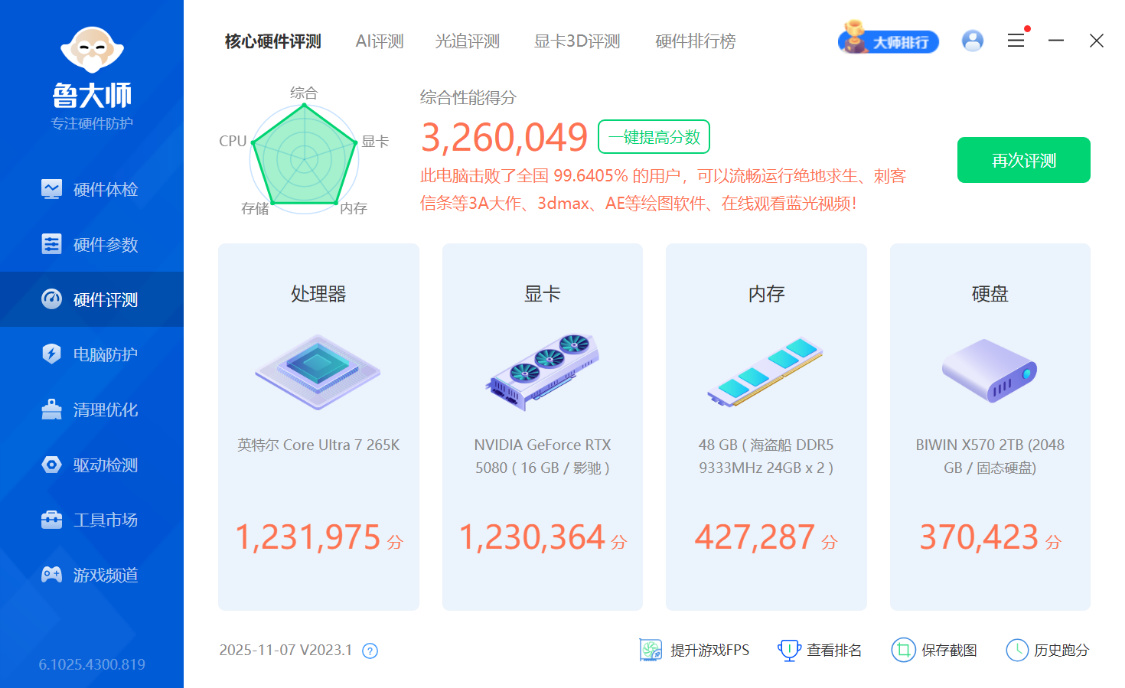Click the 48 GB 海盗船 DDR5 text
This screenshot has height=688, width=1125.
[x=766, y=456]
